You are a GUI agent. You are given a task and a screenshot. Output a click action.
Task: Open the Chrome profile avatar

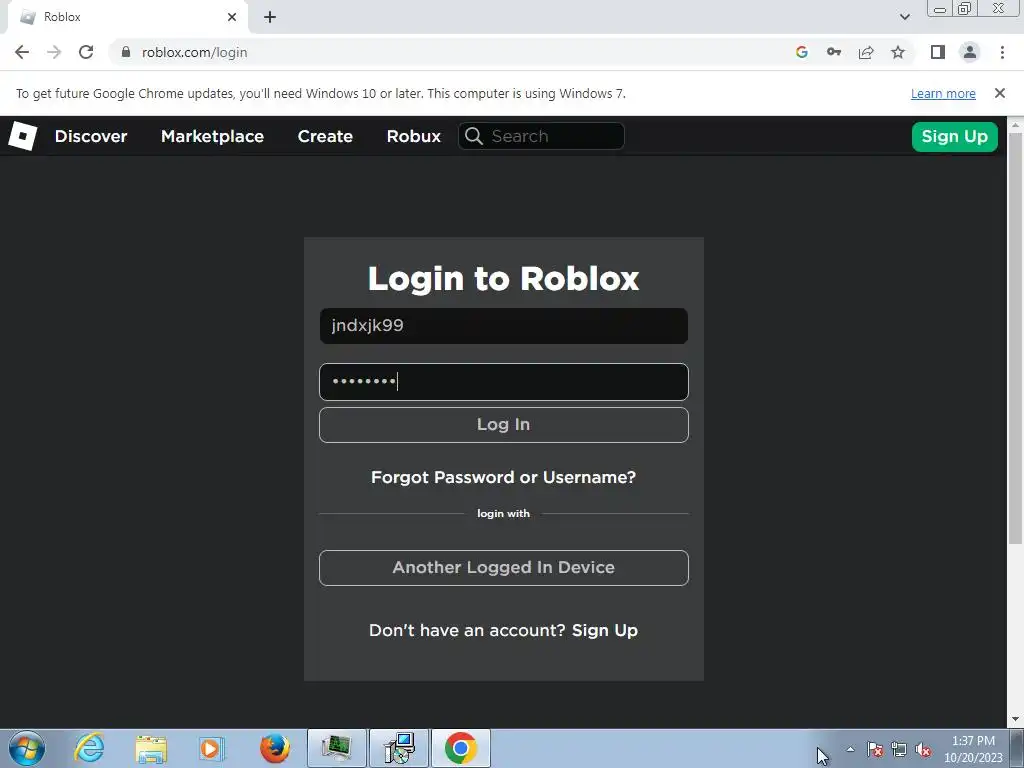coord(970,52)
